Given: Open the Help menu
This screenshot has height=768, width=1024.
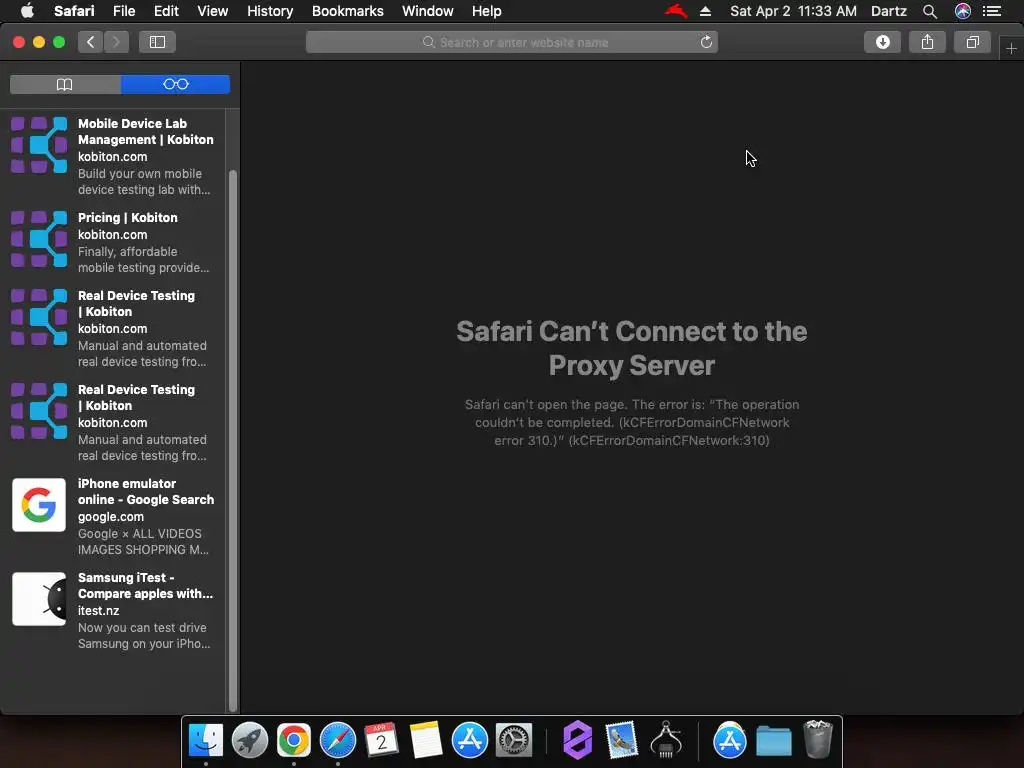Looking at the screenshot, I should point(487,11).
